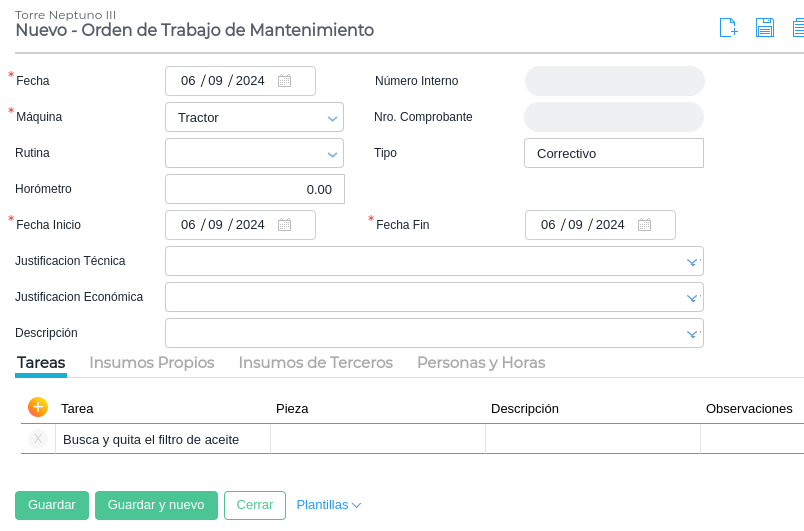Click Guardar y nuevo button
This screenshot has height=531, width=804.
click(156, 505)
